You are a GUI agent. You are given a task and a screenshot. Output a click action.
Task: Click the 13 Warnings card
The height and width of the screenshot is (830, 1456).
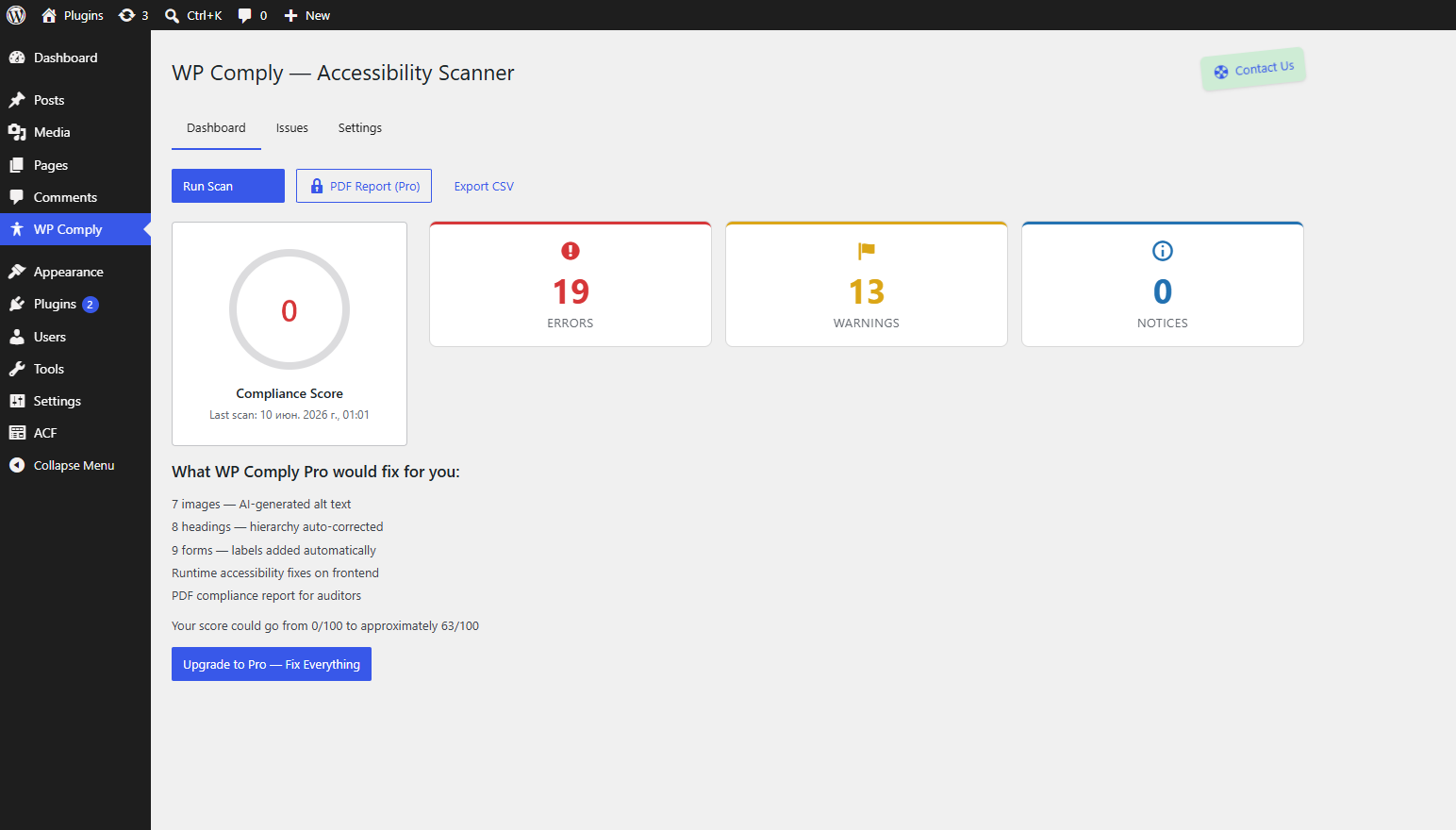[x=867, y=284]
